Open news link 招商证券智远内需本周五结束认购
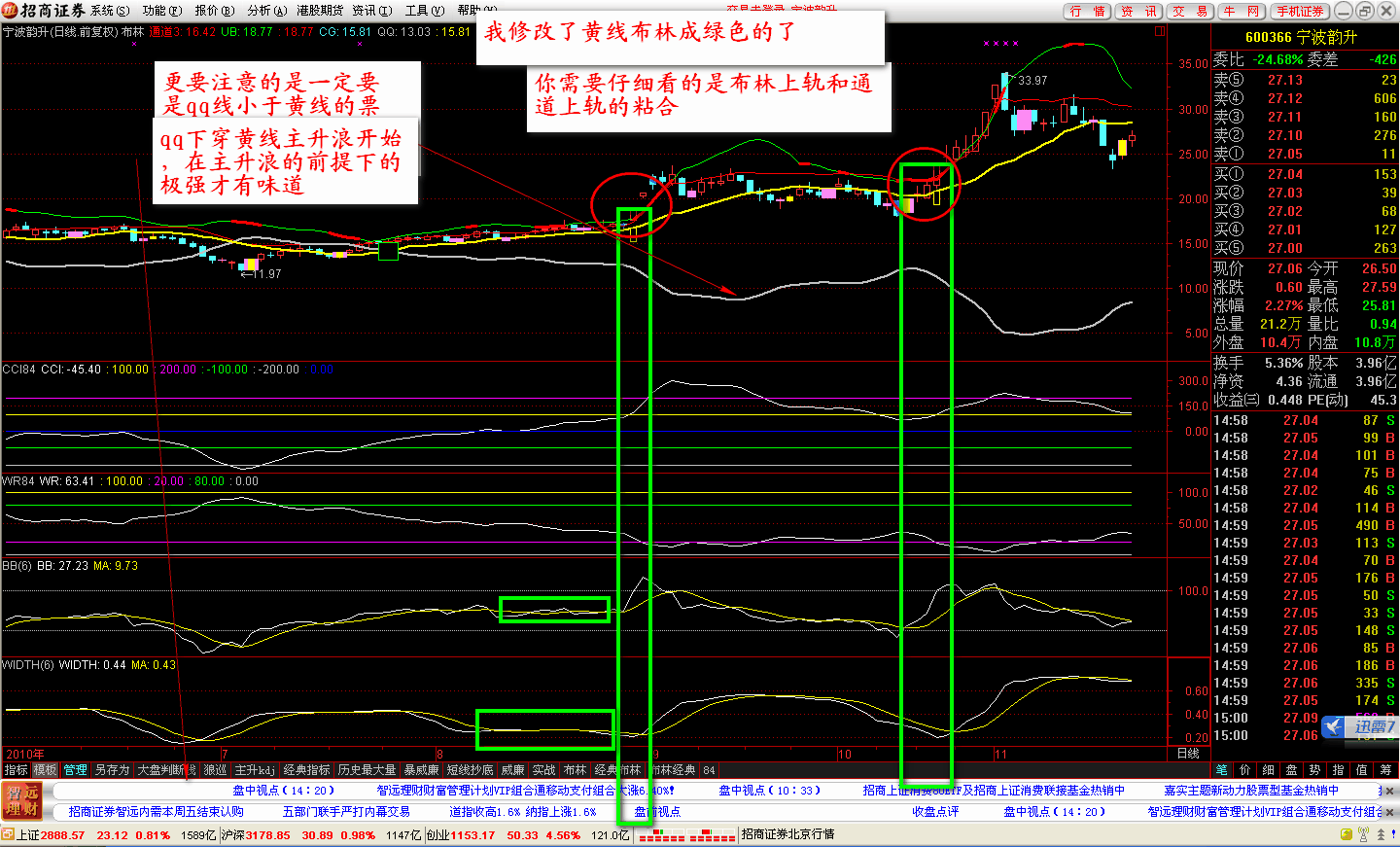Image resolution: width=1400 pixels, height=847 pixels. coord(157,811)
